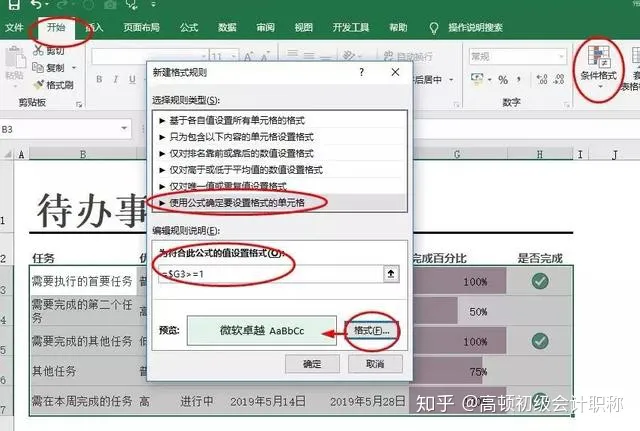The height and width of the screenshot is (431, 640).
Task: Click the increase decimal icon
Action: 542,79
